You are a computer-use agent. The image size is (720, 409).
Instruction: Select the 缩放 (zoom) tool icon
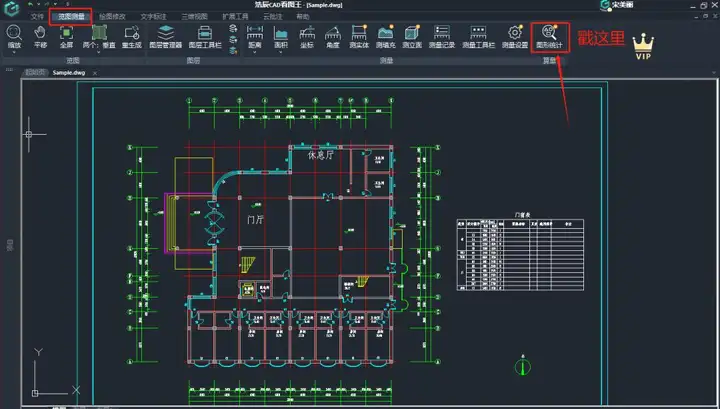tap(14, 33)
